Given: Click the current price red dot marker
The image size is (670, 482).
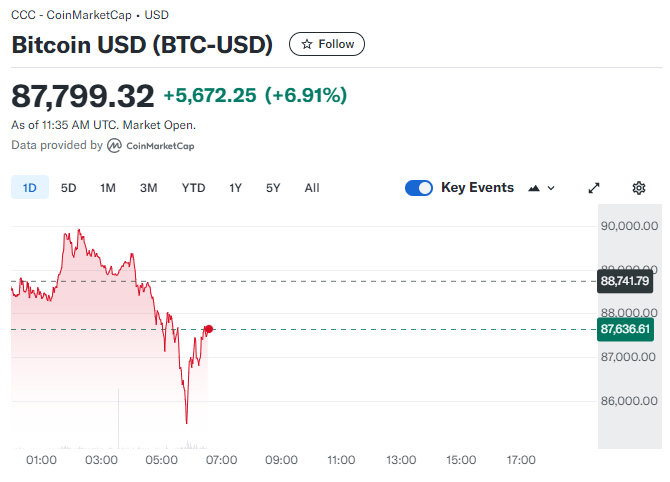Looking at the screenshot, I should coord(208,329).
